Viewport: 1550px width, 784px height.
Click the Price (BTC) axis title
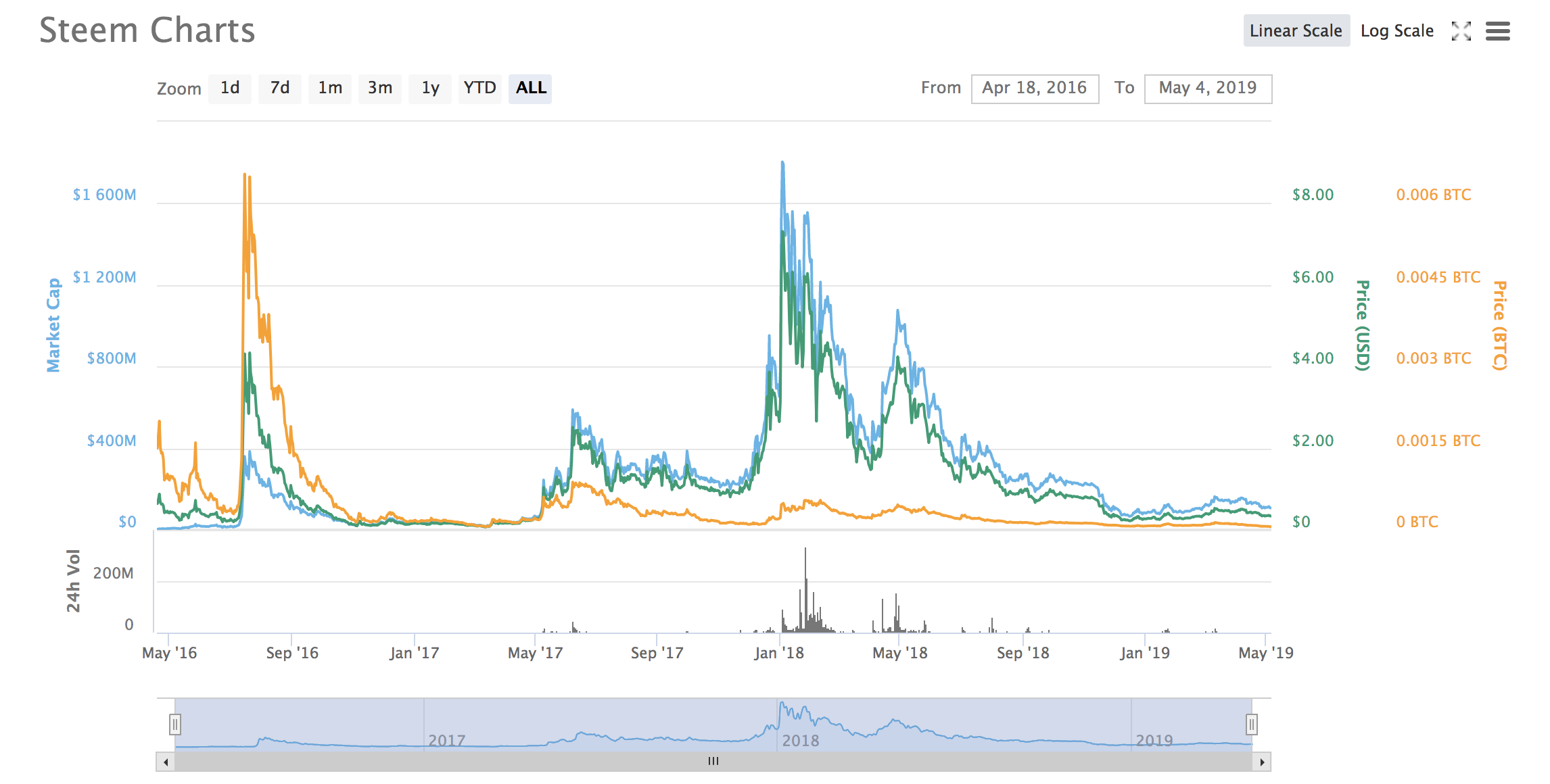pos(1500,325)
